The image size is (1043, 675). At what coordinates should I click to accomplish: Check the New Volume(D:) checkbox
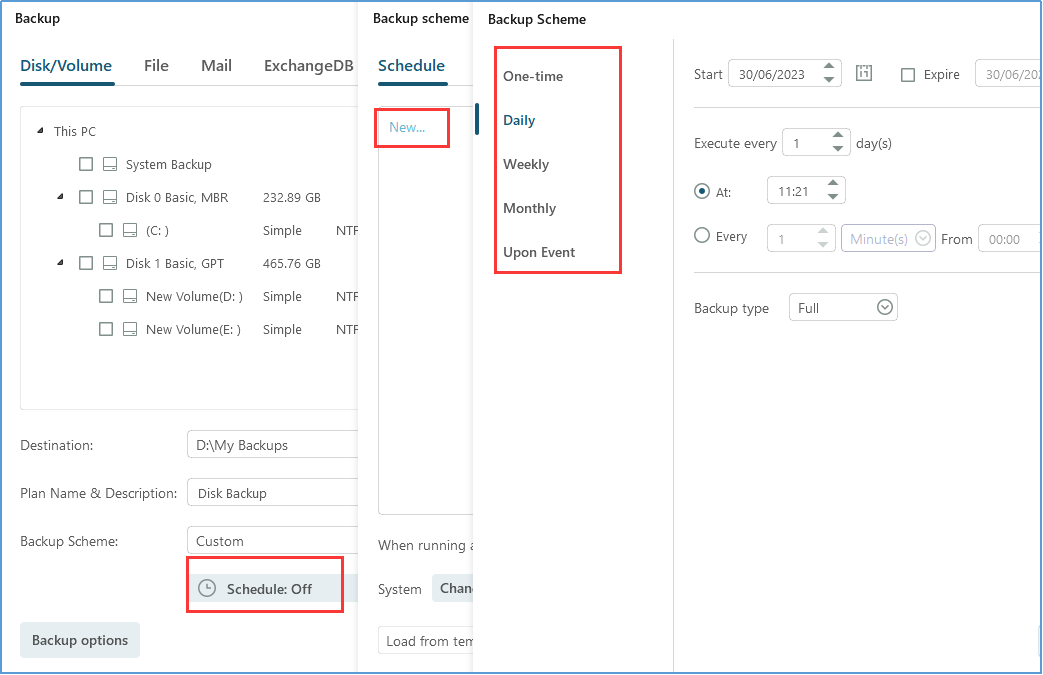tap(105, 295)
